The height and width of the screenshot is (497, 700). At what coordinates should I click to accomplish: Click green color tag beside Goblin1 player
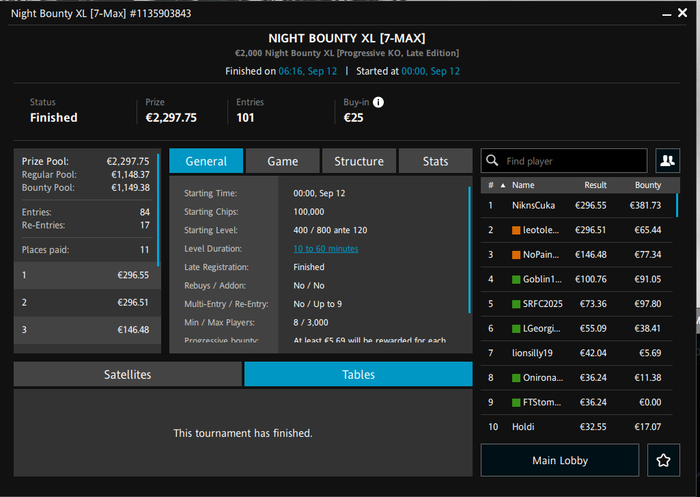[516, 279]
